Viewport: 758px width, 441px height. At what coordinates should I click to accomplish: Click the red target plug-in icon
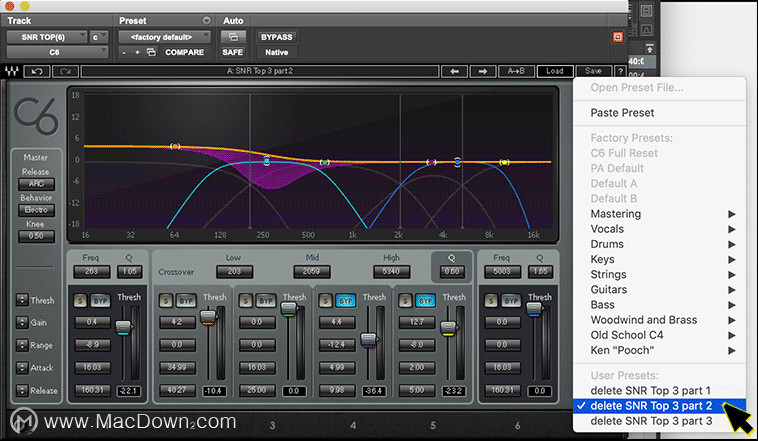pyautogui.click(x=617, y=37)
